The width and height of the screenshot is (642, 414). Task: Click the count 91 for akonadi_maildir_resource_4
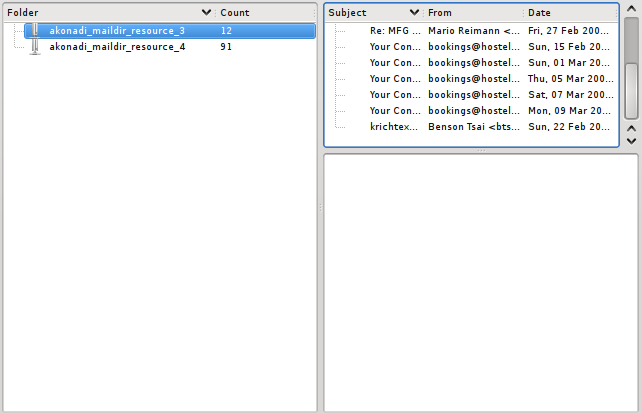tap(226, 47)
